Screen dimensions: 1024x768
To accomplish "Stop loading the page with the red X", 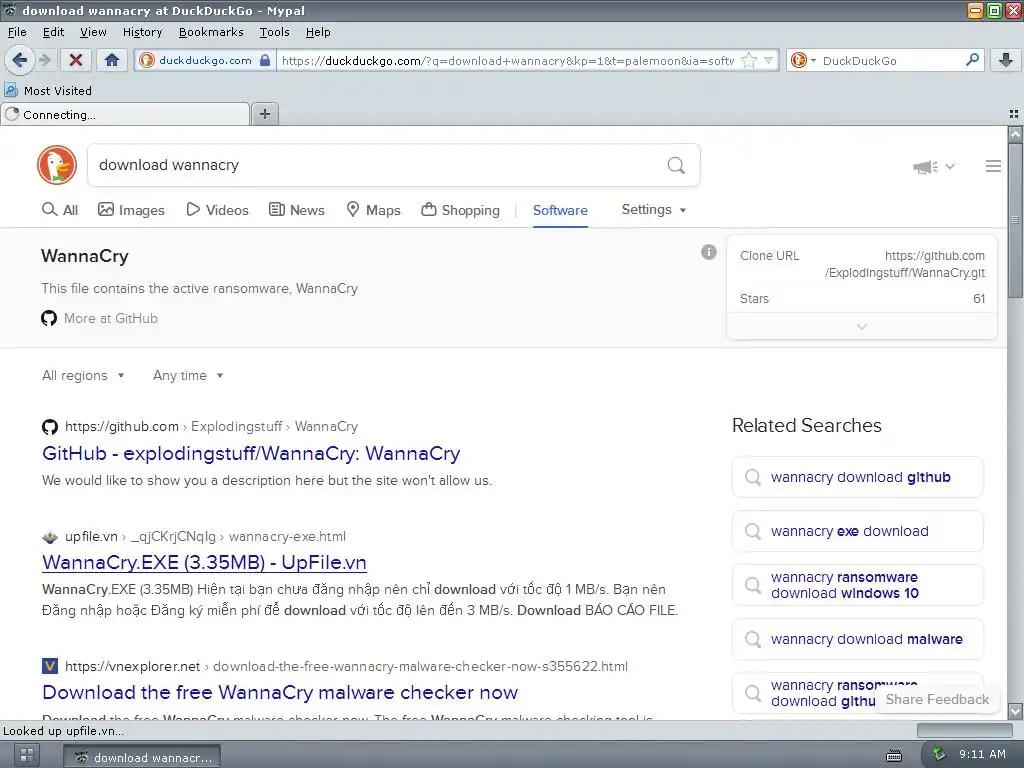I will [76, 60].
